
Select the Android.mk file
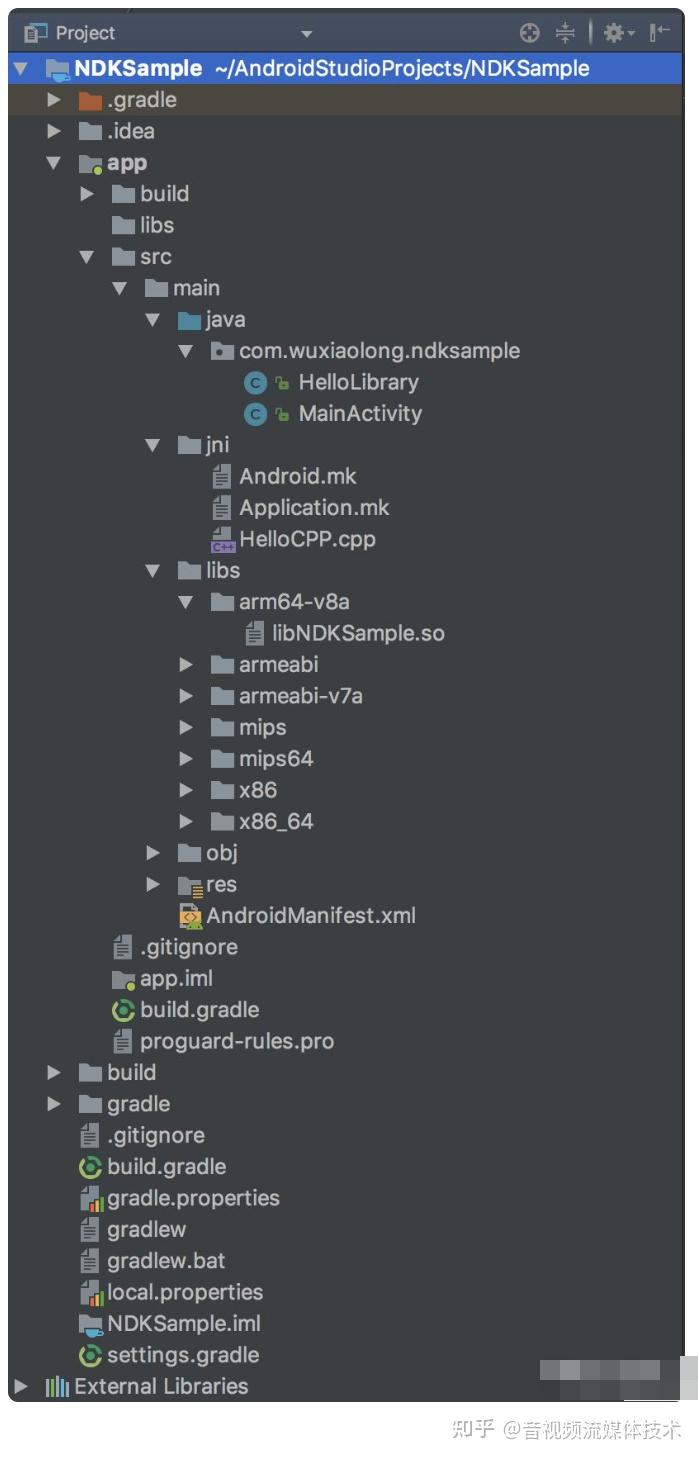tap(298, 476)
